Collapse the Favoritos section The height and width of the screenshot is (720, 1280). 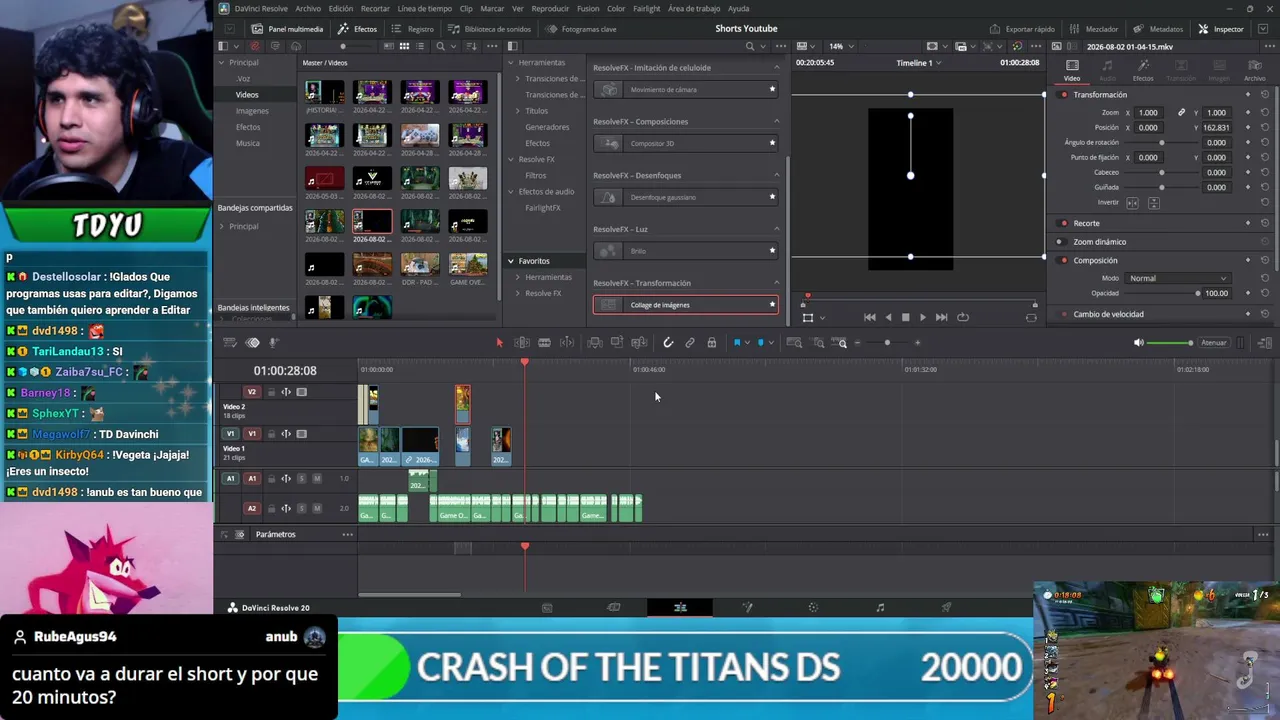click(510, 261)
